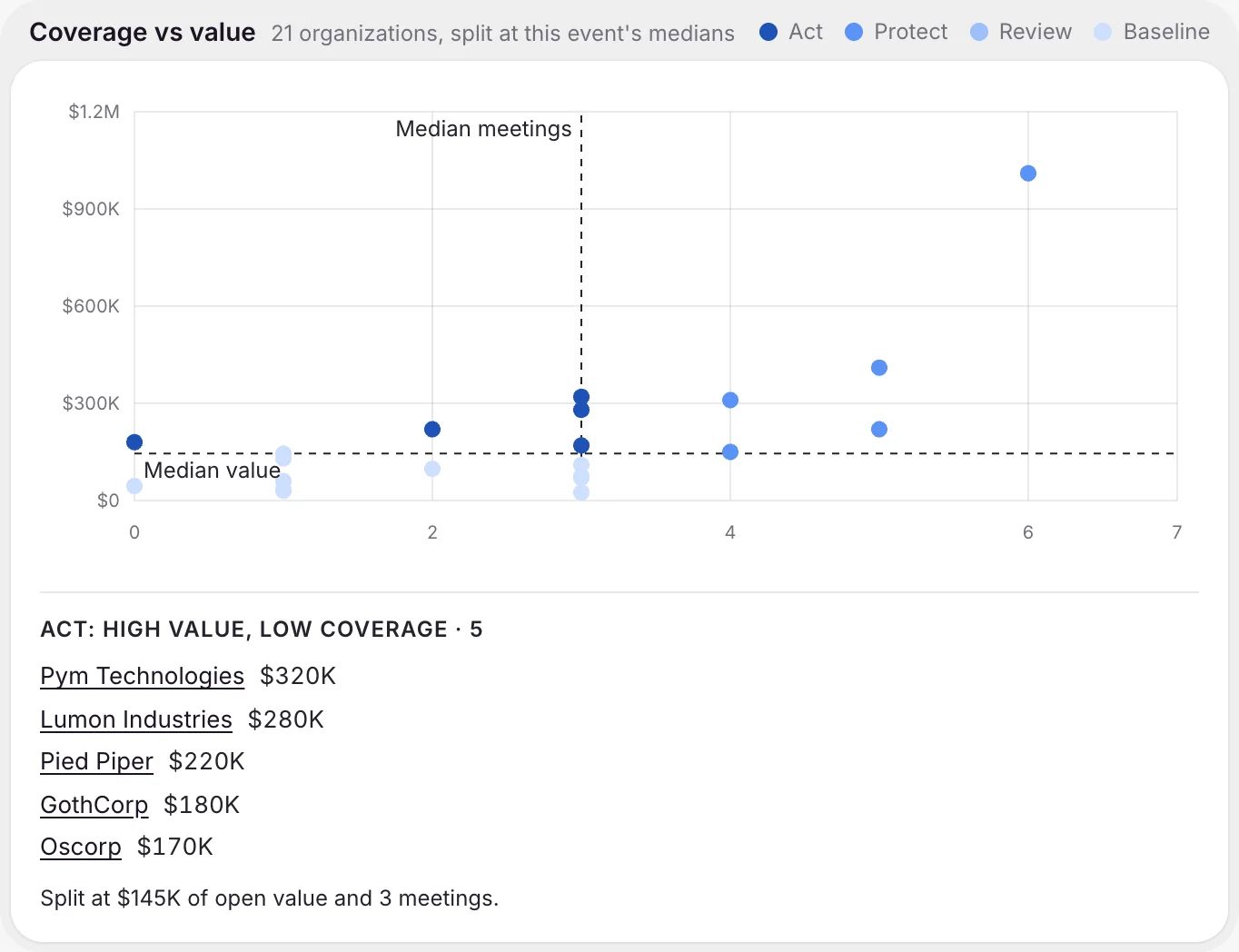Screen dimensions: 1239x952
Task: Select the highest Act point at 3 meetings
Action: point(581,397)
